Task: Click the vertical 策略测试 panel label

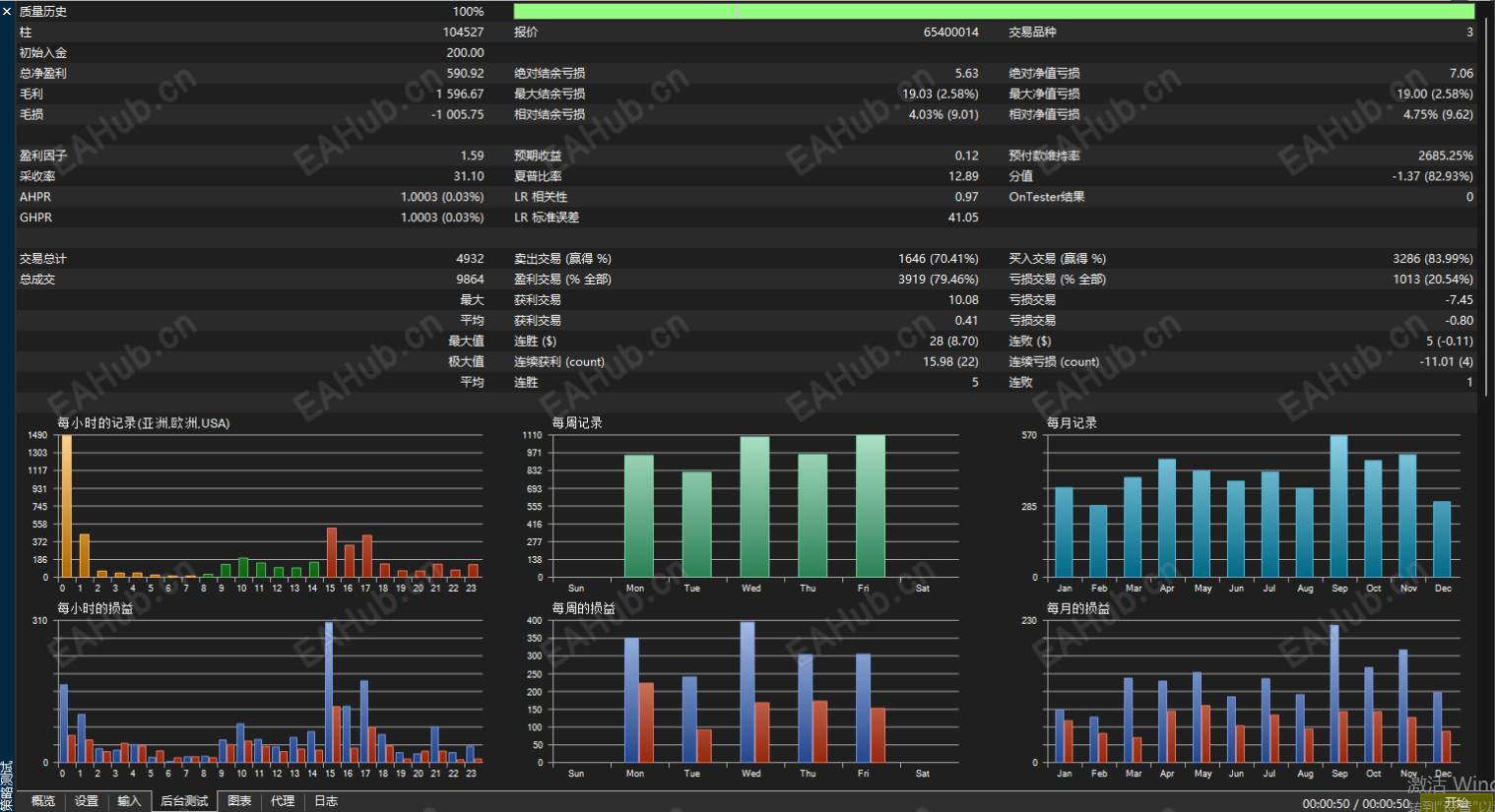Action: pyautogui.click(x=7, y=785)
